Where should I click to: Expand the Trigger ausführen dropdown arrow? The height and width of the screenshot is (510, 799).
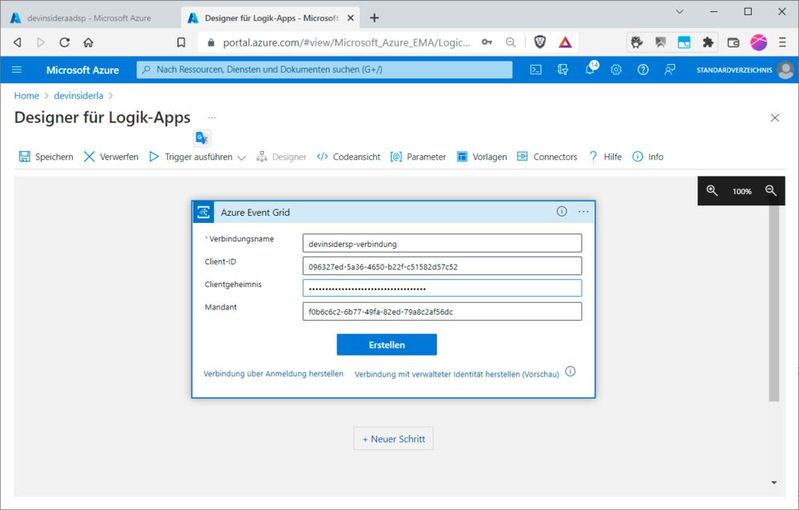(242, 157)
